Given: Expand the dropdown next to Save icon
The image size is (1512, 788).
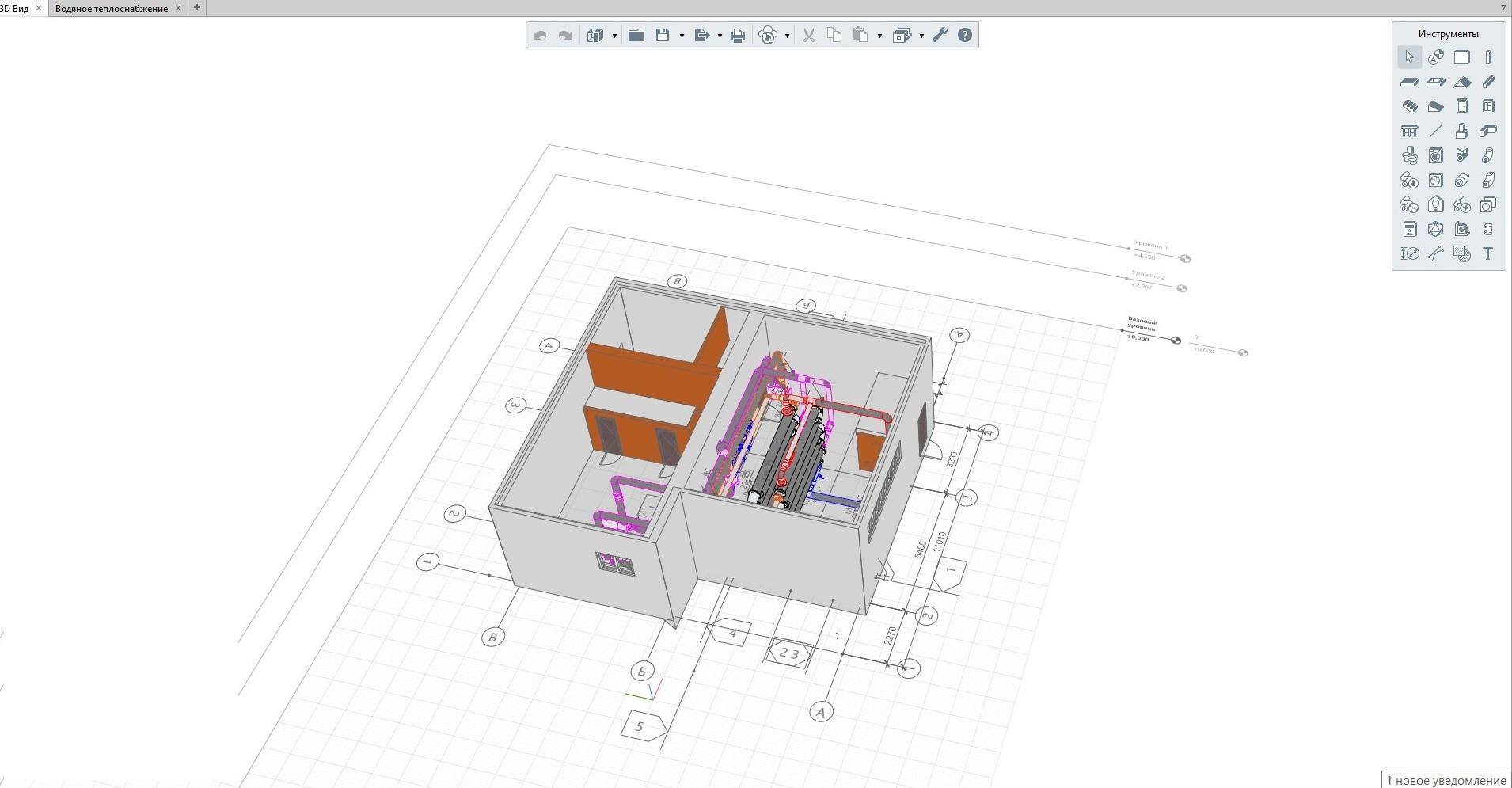Looking at the screenshot, I should click(682, 36).
